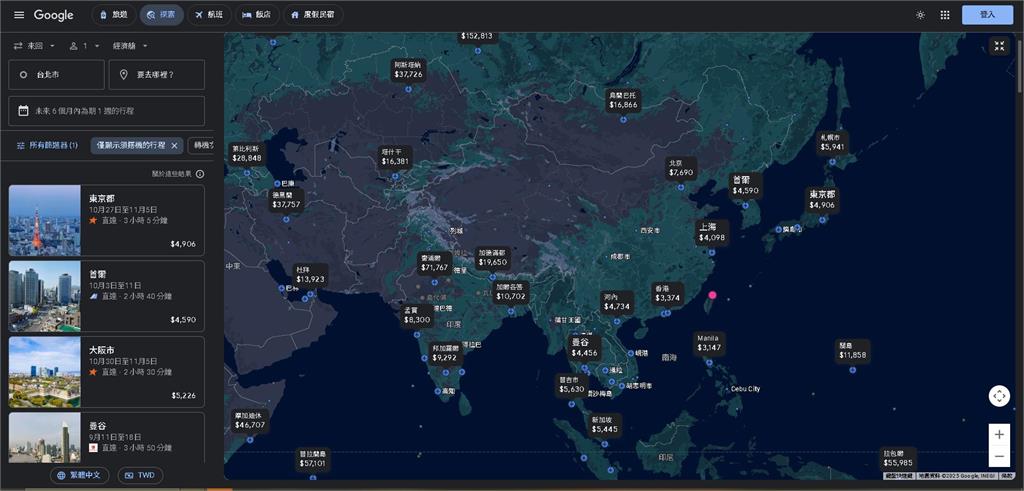Change currency via TWD button
1024x491 pixels.
(140, 475)
